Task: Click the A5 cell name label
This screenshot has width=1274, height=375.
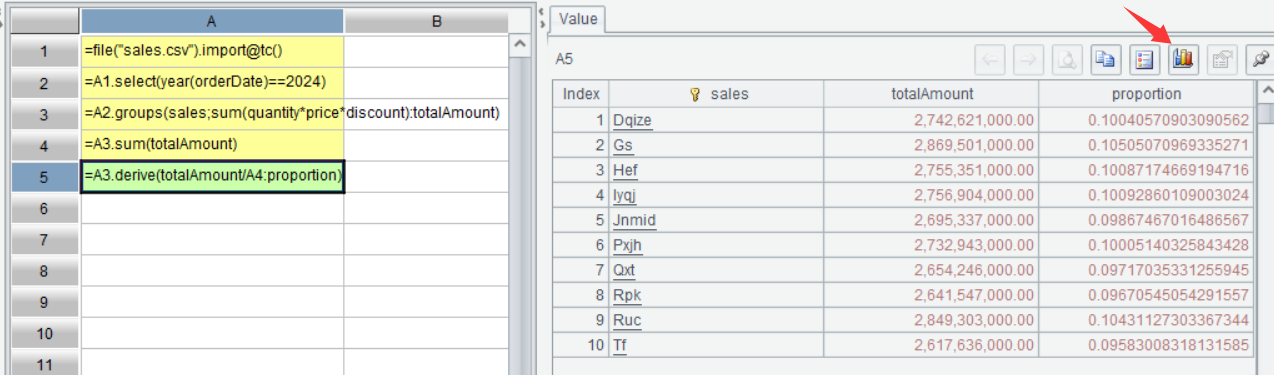Action: click(564, 60)
